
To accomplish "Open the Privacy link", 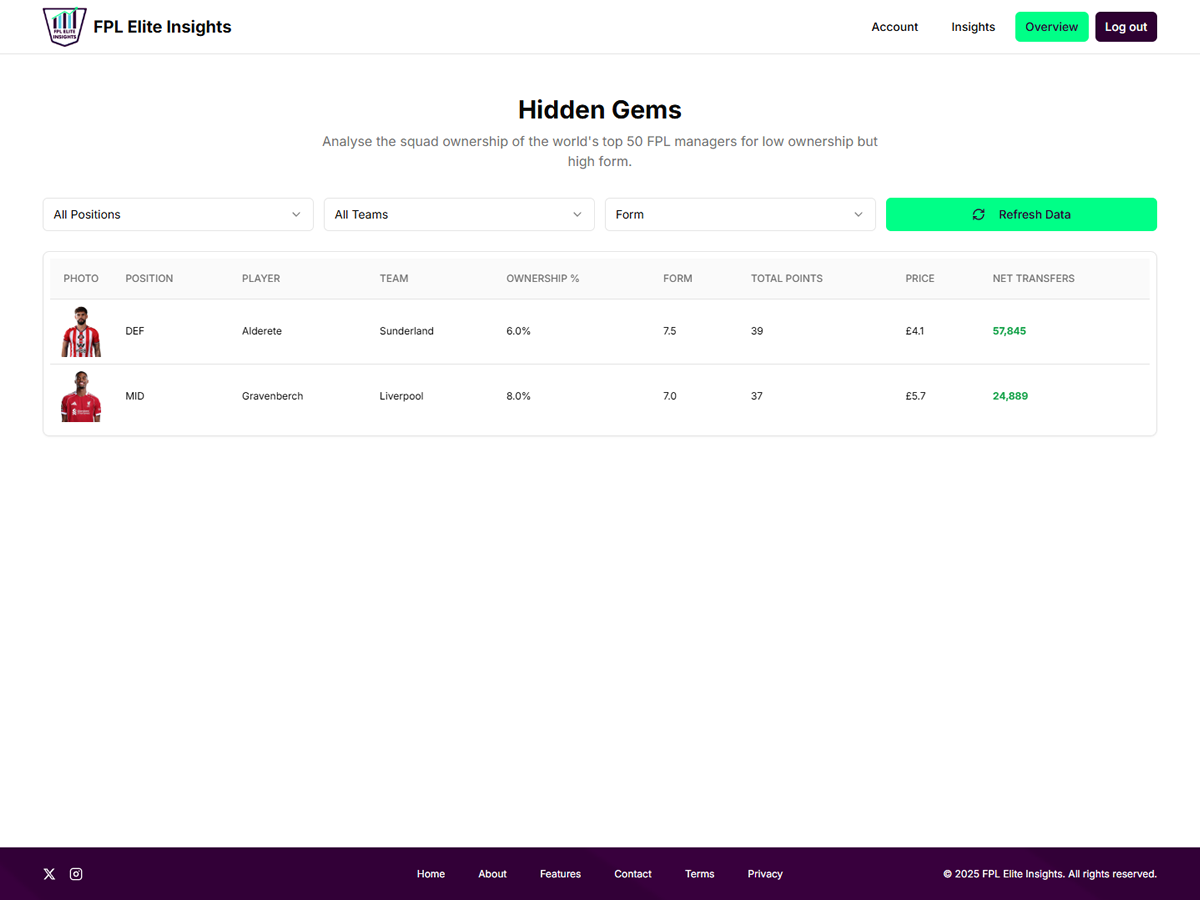I will 765,873.
